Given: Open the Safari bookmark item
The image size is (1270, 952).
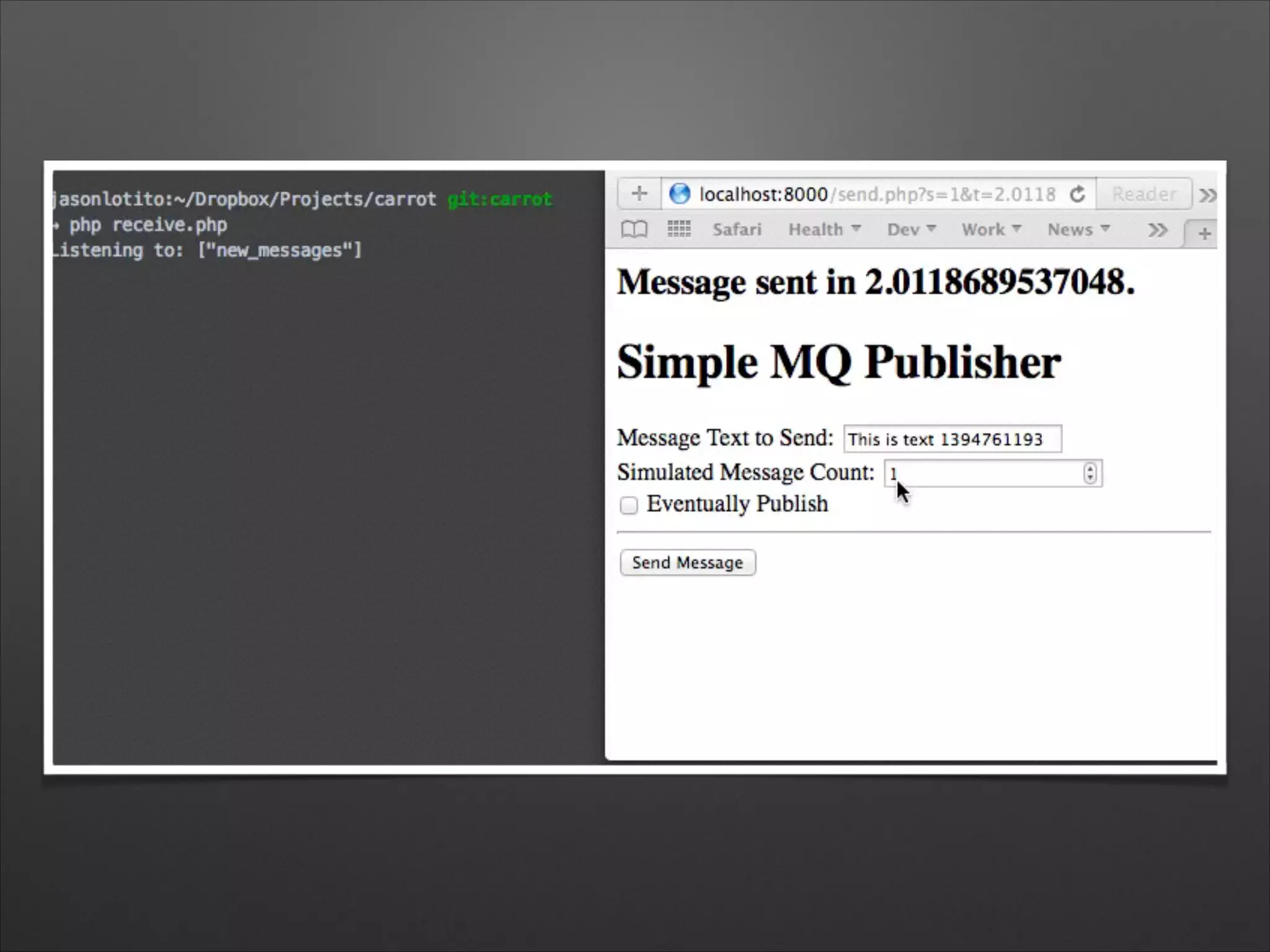Looking at the screenshot, I should pyautogui.click(x=737, y=230).
